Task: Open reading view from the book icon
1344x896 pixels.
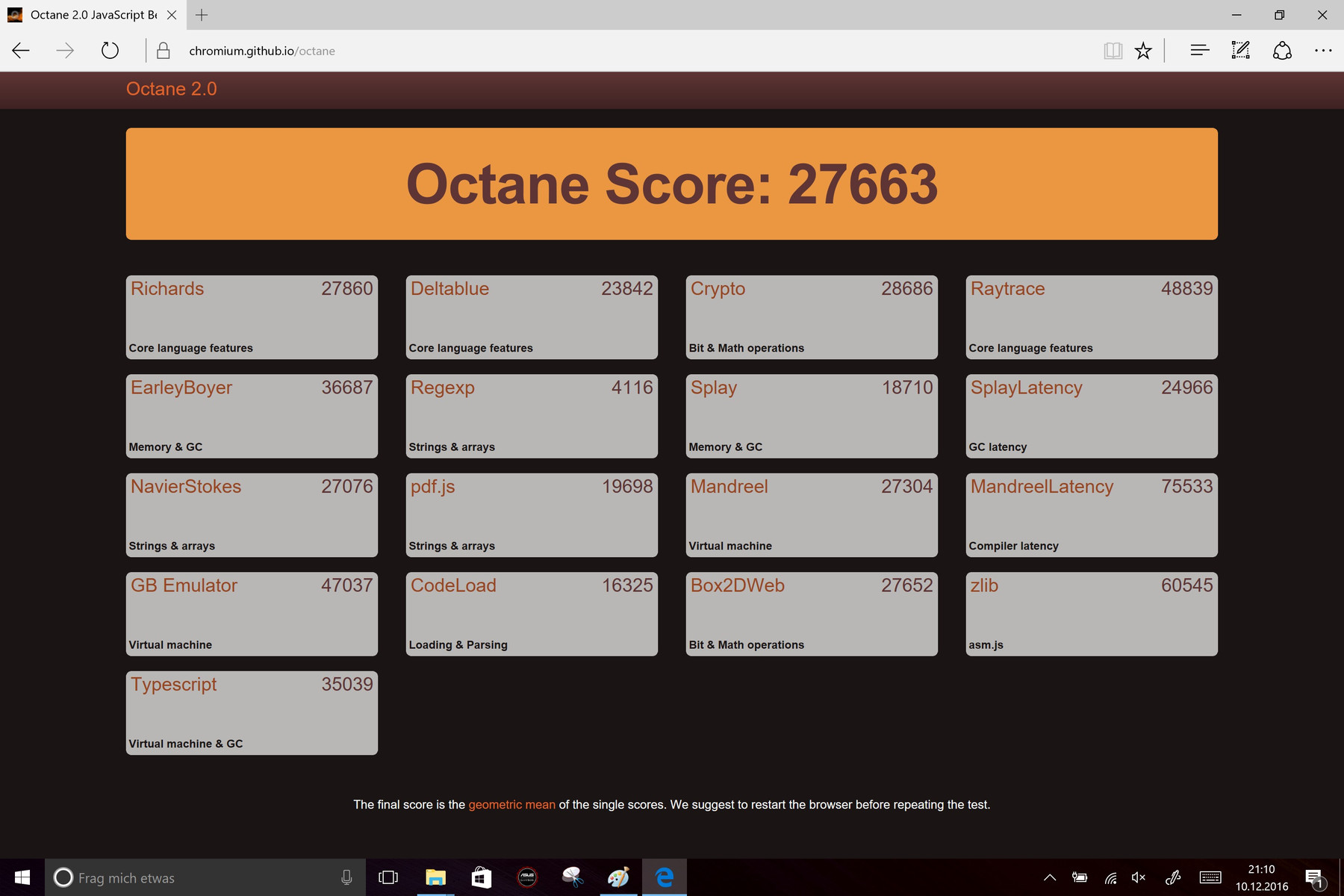Action: (1113, 51)
